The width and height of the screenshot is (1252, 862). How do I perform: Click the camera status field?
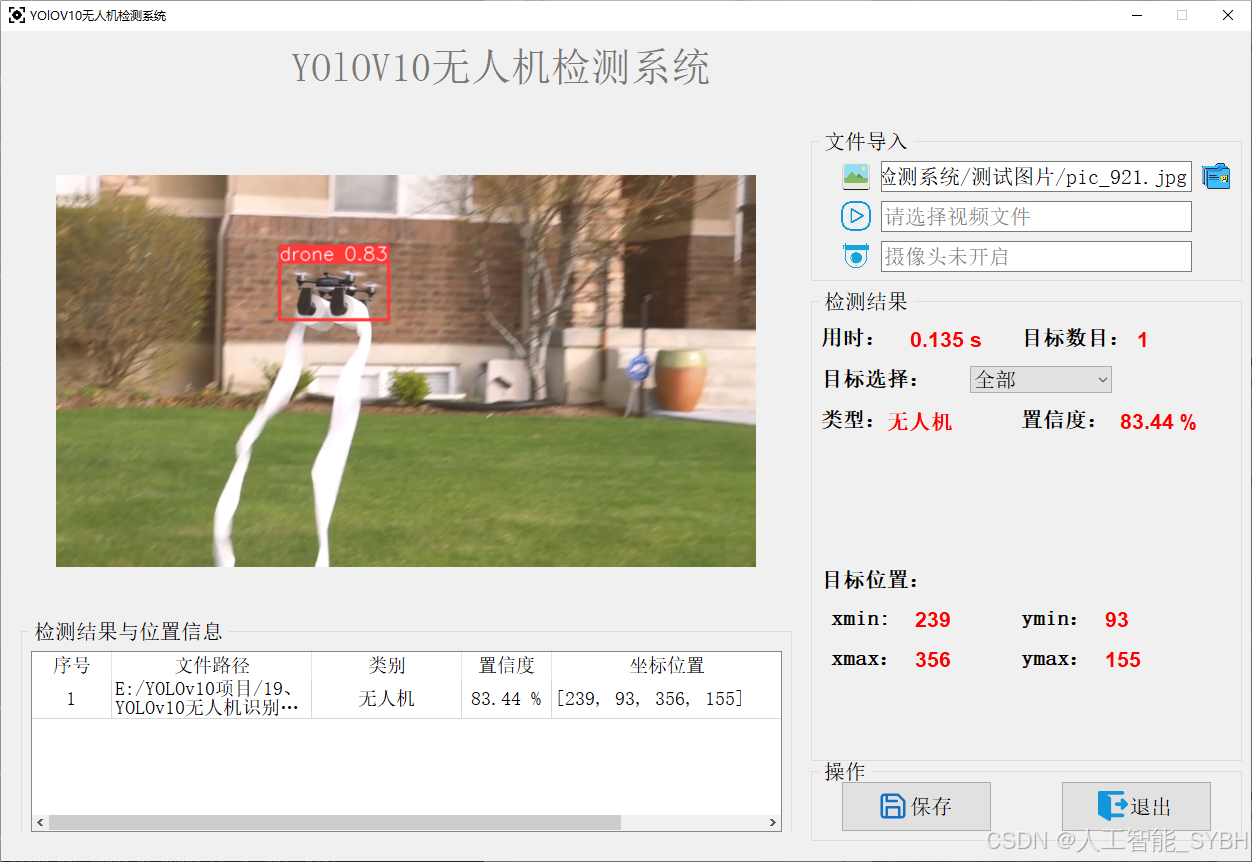click(x=1036, y=256)
